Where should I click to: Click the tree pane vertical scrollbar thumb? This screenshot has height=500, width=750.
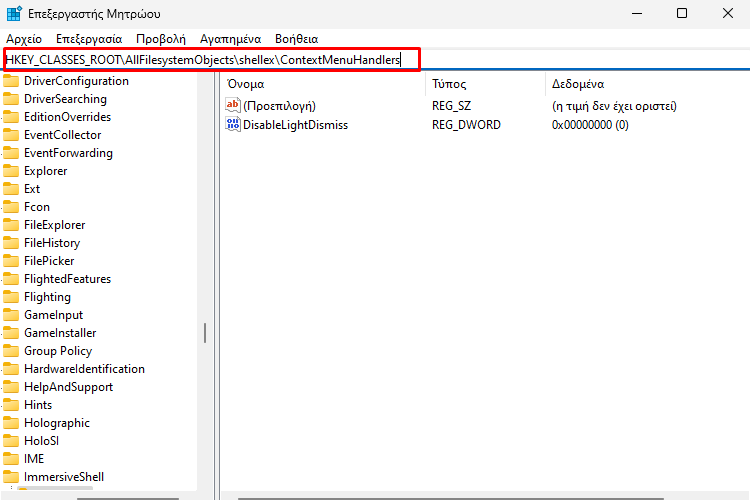click(x=205, y=333)
